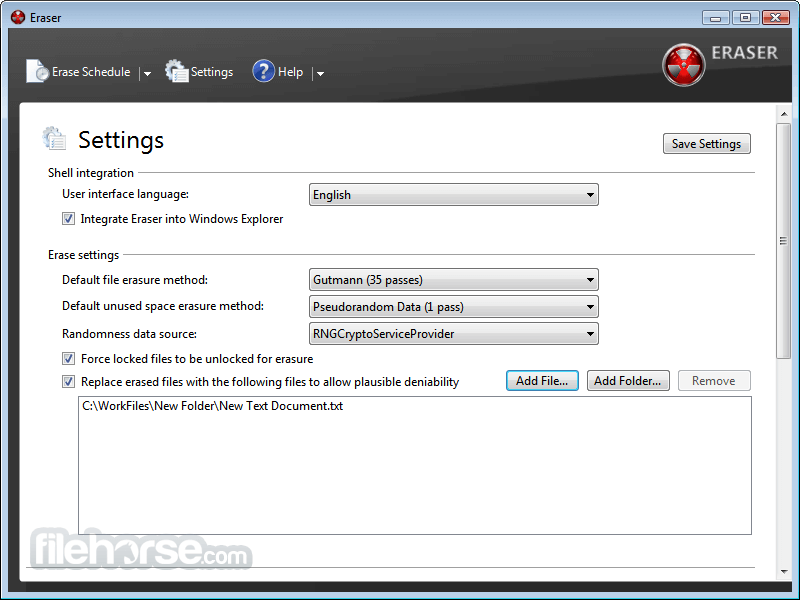800x600 pixels.
Task: Click the Settings gear icon in toolbar
Action: coord(177,71)
